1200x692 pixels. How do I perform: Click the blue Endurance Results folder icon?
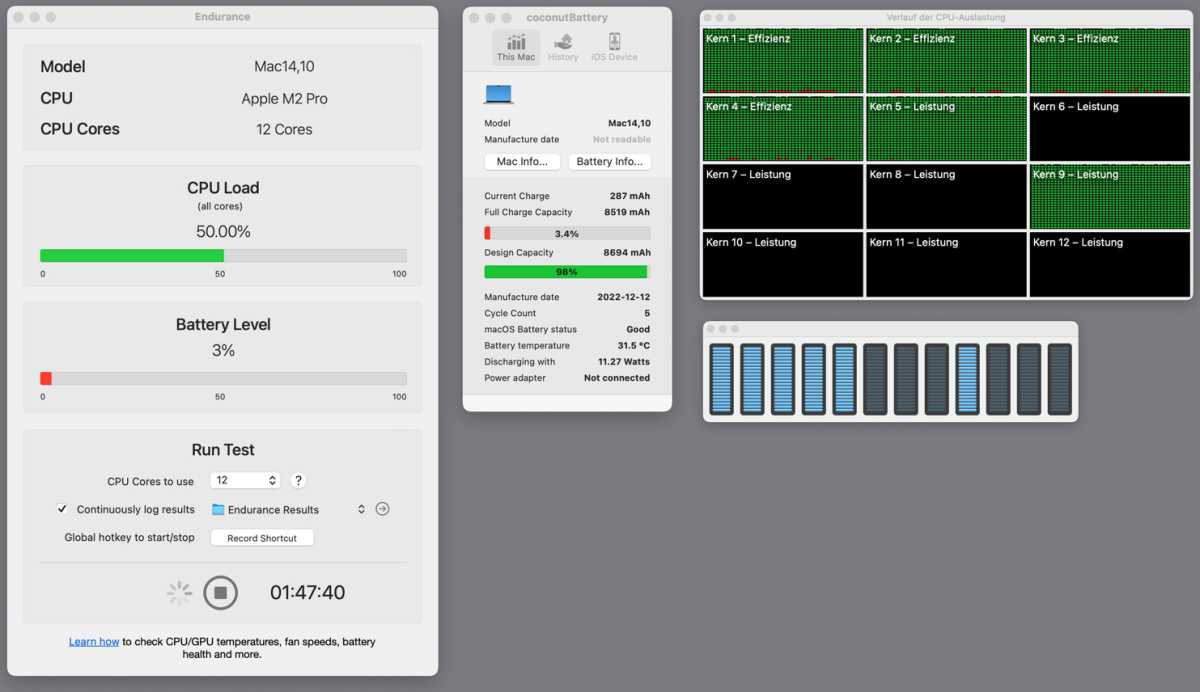(x=218, y=509)
